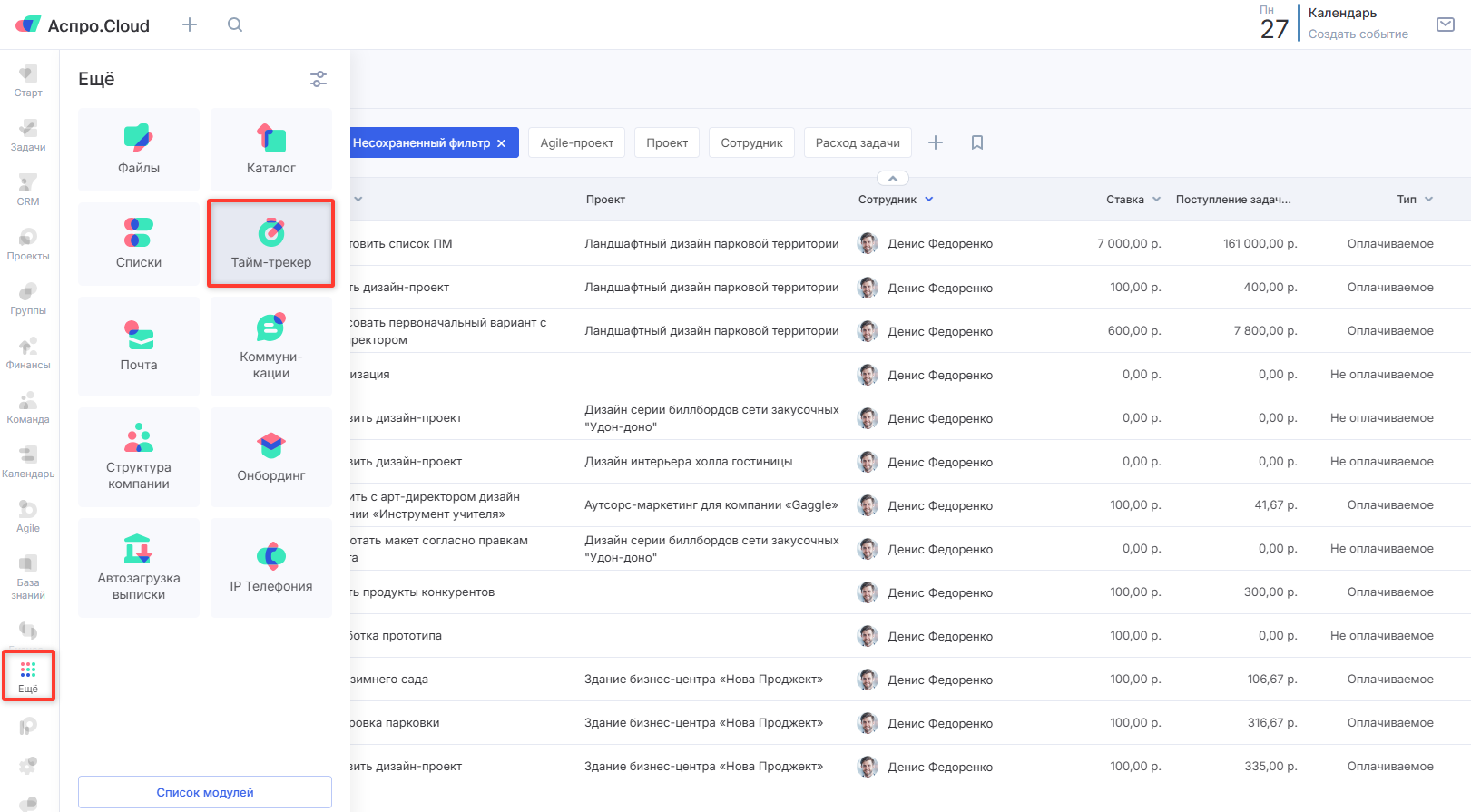Open the Тайм-трекер module tile
This screenshot has width=1471, height=812.
coord(270,244)
